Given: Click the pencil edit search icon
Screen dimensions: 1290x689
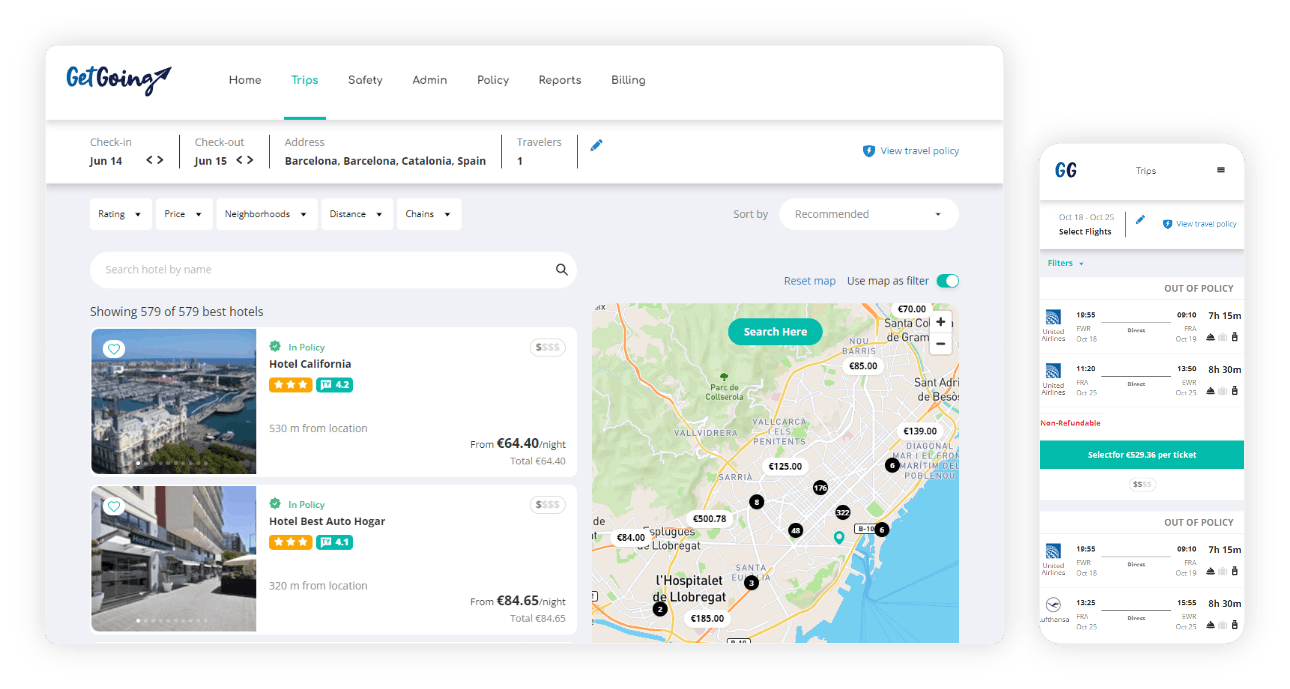Looking at the screenshot, I should [x=597, y=145].
